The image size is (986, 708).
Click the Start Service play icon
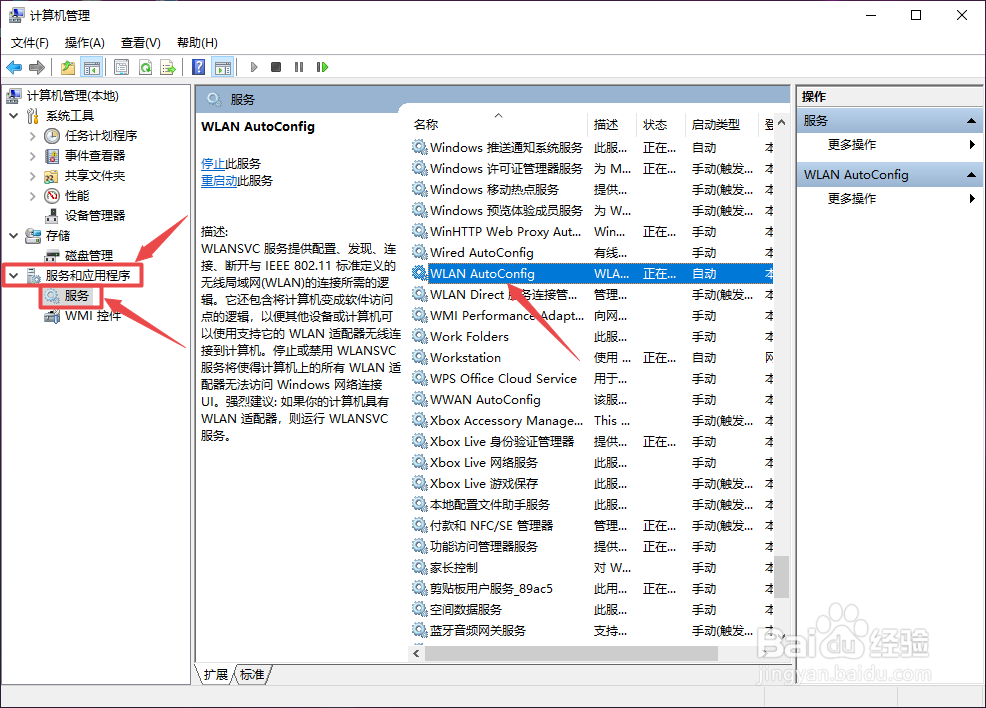pos(254,67)
